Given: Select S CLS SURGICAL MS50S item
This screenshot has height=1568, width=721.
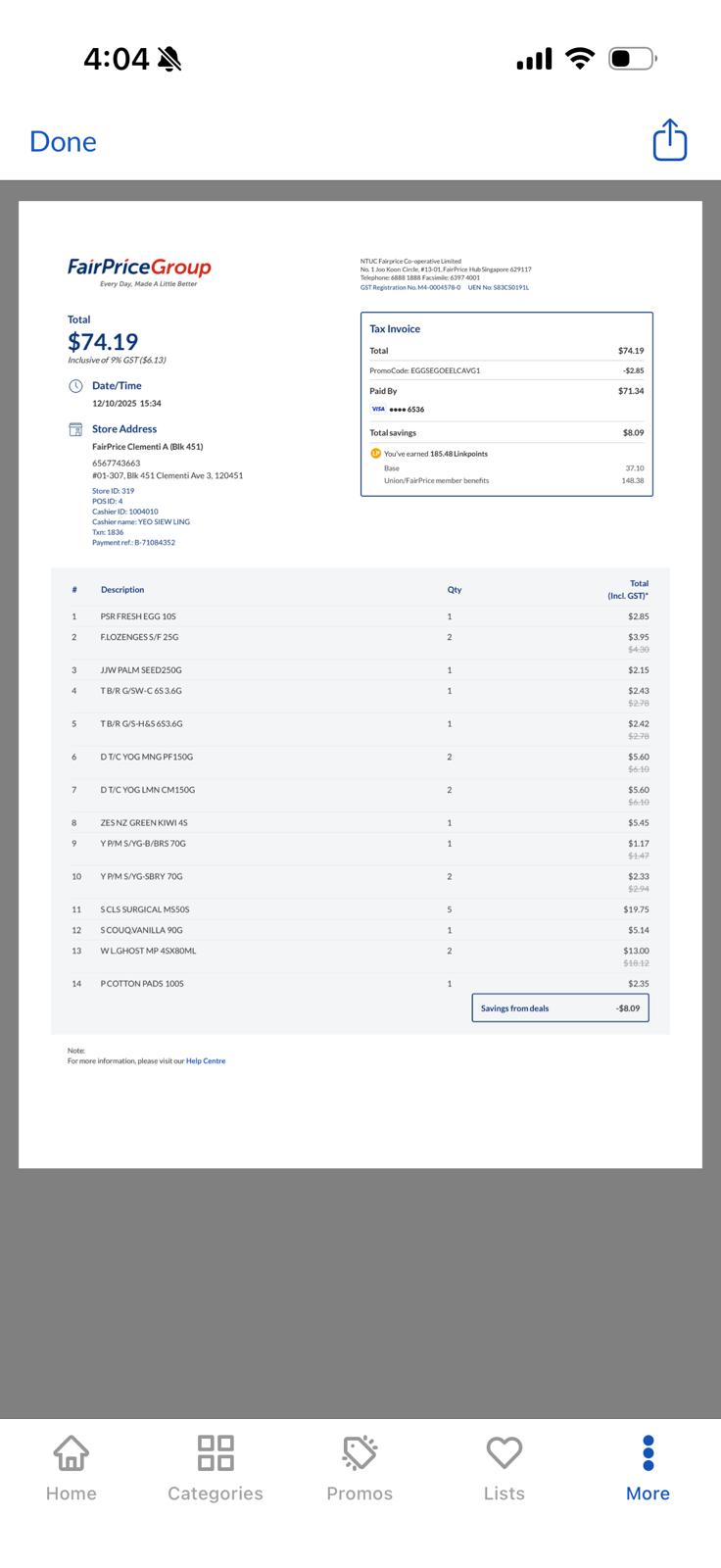Looking at the screenshot, I should click(x=145, y=909).
